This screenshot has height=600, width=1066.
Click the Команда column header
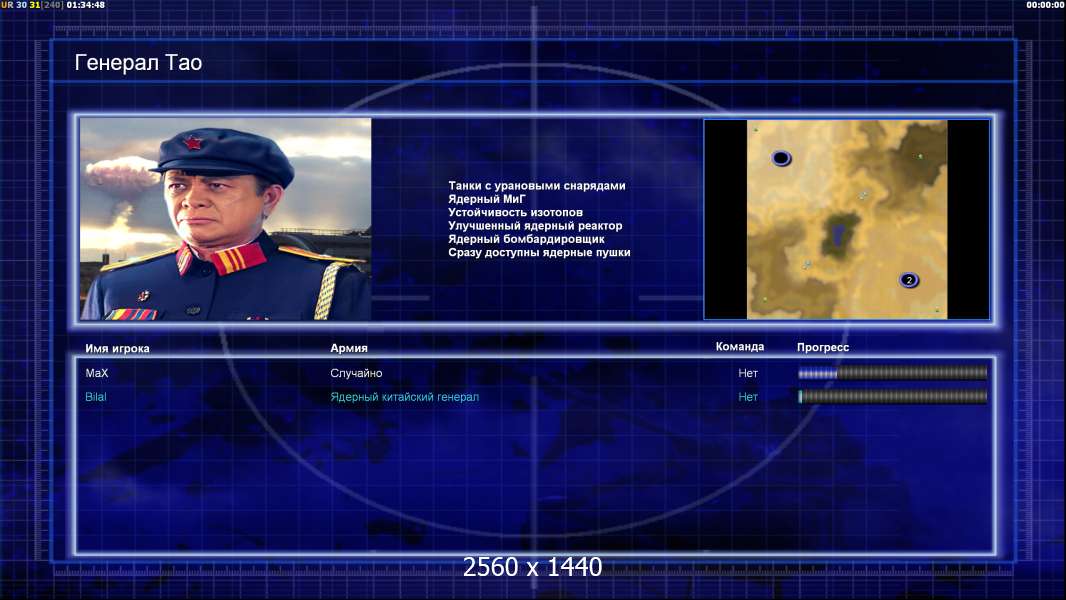(740, 347)
